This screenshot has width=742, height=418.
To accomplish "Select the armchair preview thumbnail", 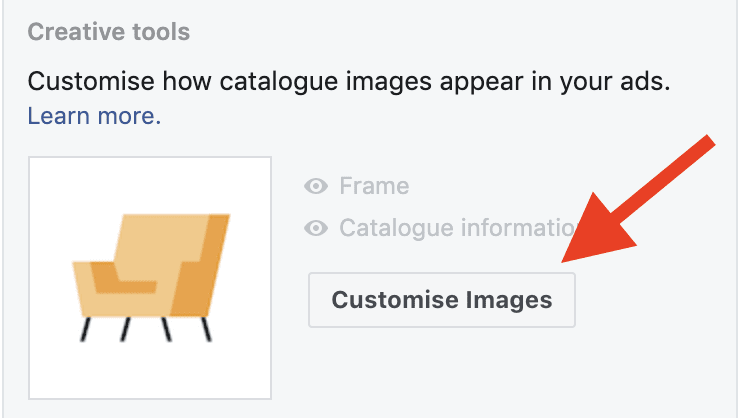I will click(x=150, y=277).
